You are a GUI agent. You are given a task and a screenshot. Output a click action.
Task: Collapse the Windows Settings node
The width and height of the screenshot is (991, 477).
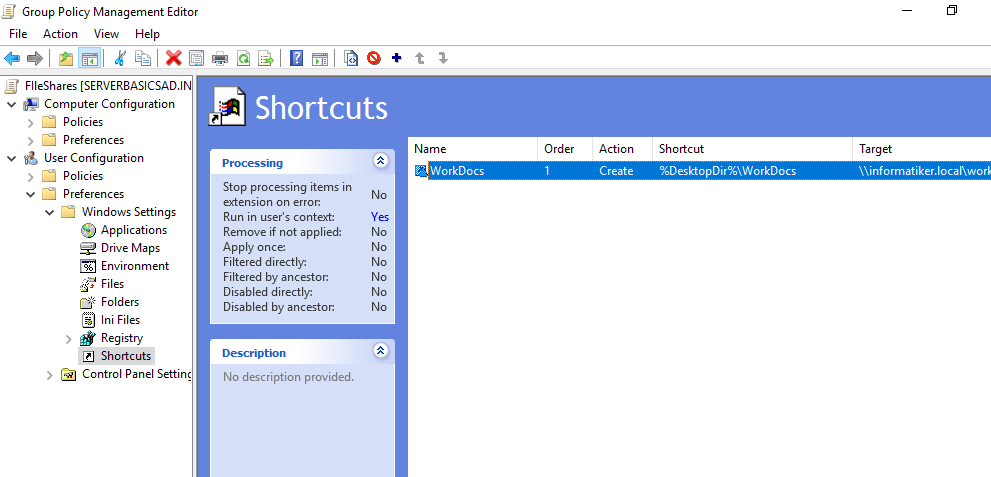tap(49, 212)
